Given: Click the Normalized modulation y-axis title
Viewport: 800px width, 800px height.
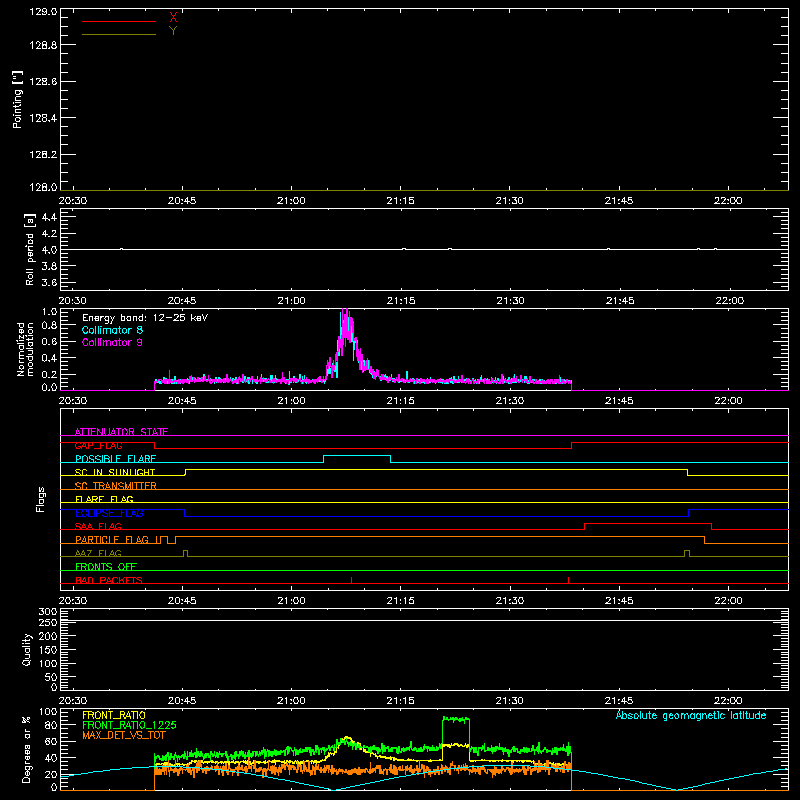Looking at the screenshot, I should click(25, 349).
